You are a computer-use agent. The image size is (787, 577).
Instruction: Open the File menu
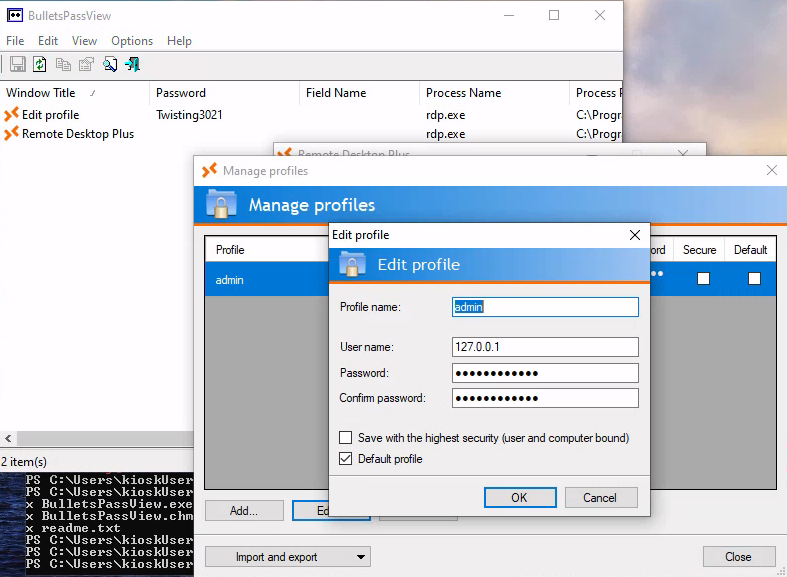pyautogui.click(x=15, y=41)
